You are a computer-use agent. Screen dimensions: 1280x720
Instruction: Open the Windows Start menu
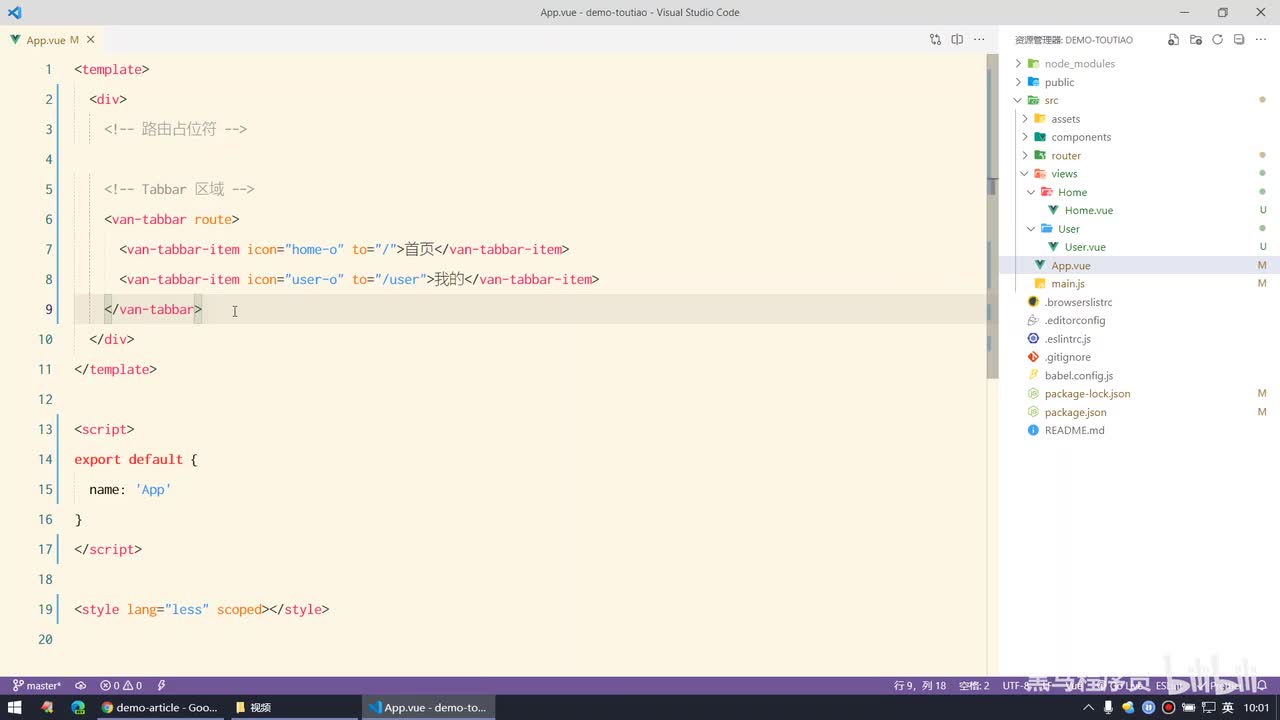coord(15,707)
